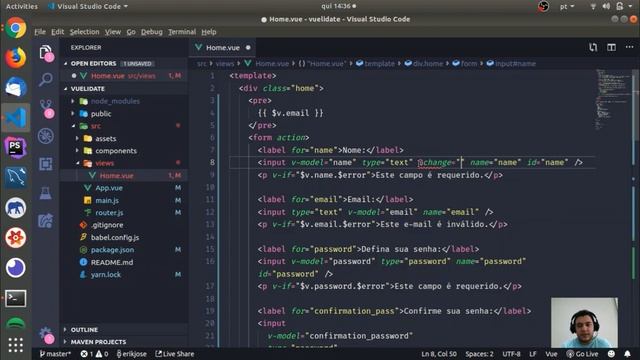Open the pt keyboard language dropdown
640x360 pixels.
click(567, 7)
